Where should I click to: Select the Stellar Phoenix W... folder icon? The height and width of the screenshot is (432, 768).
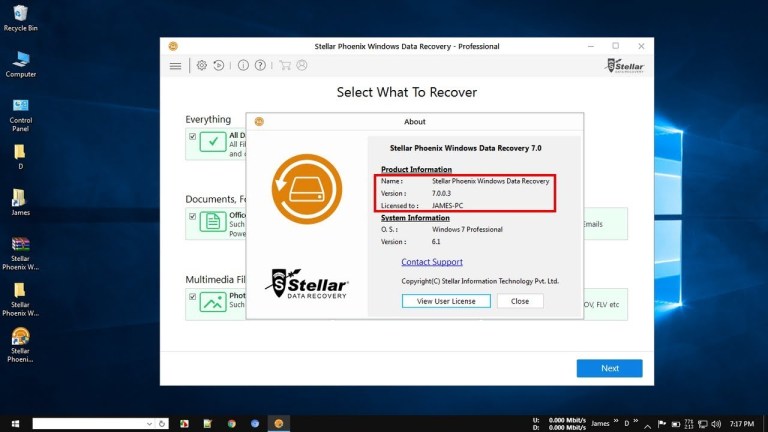tap(20, 299)
